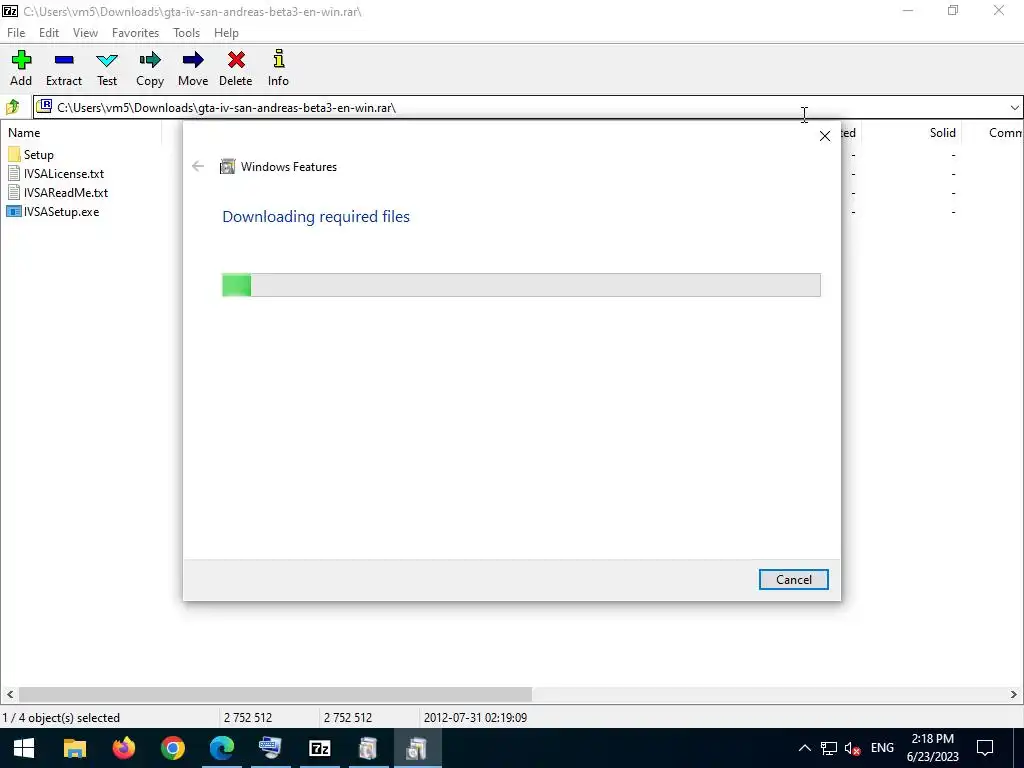This screenshot has width=1024, height=768.
Task: Select the IVSAReadMe.txt file name
Action: (66, 193)
